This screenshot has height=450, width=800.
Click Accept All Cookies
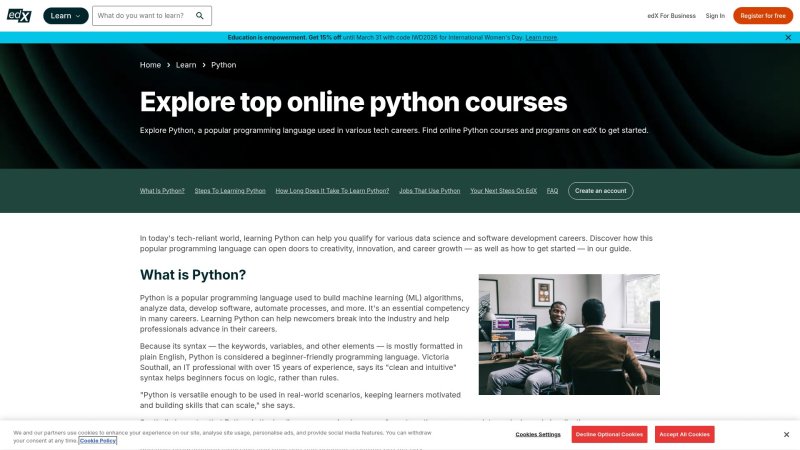(684, 434)
